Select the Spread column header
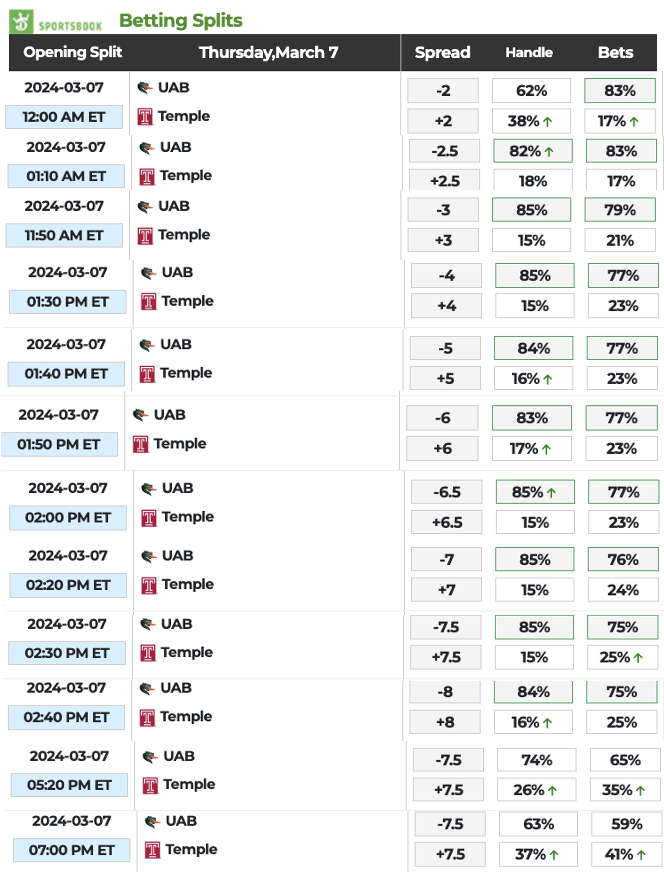Screen dimensions: 664x878 (x=442, y=53)
